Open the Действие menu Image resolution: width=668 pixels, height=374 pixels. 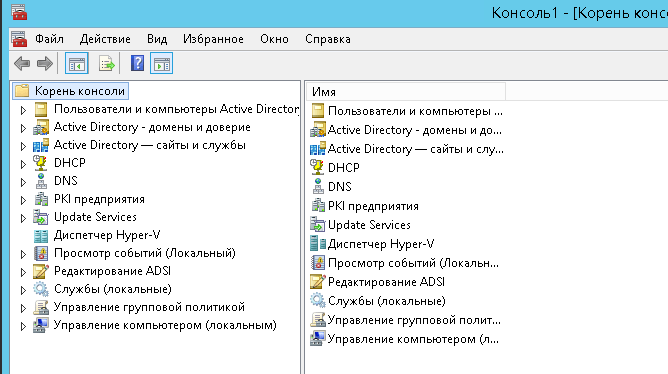click(x=105, y=39)
